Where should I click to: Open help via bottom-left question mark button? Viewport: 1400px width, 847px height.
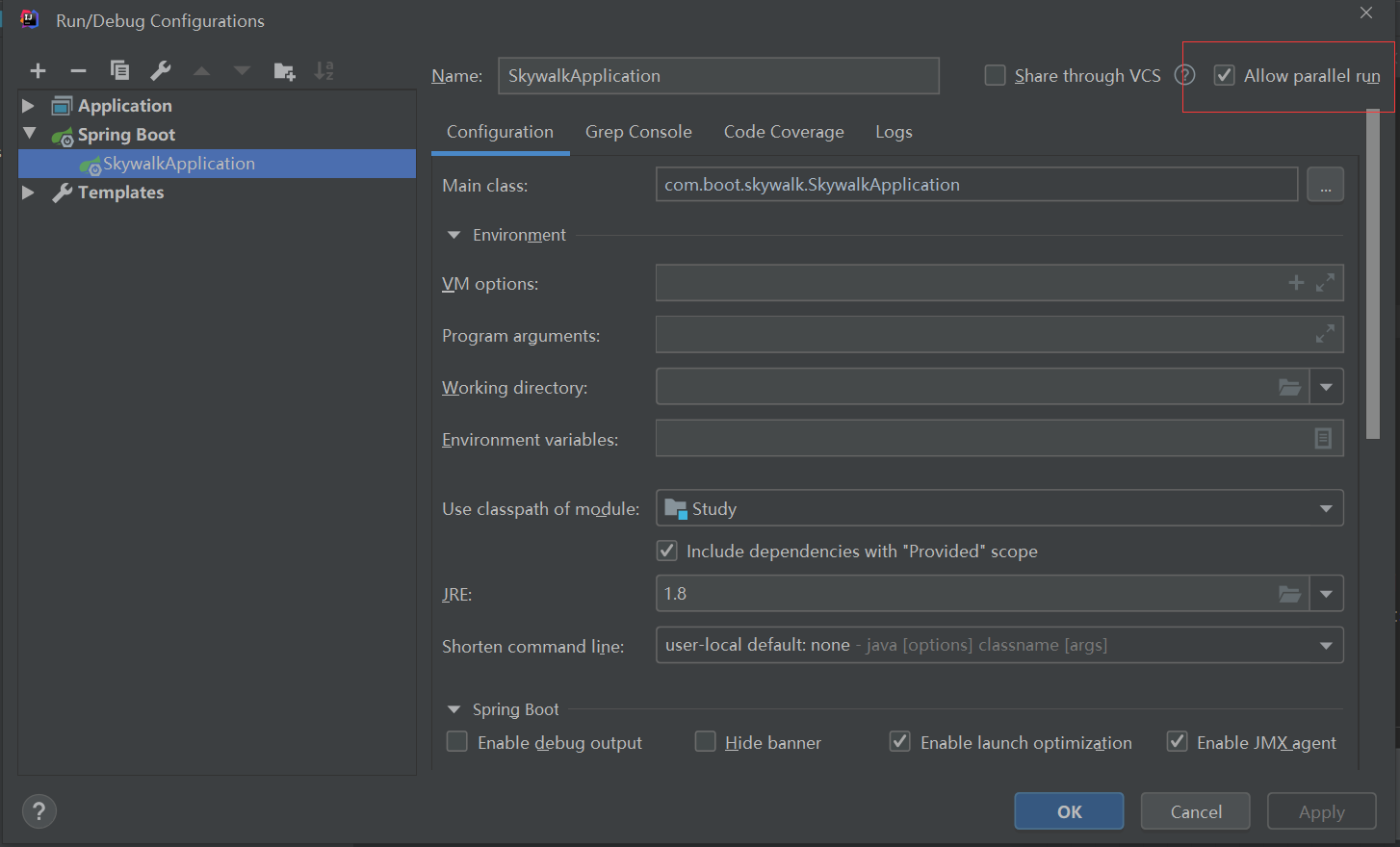tap(39, 810)
